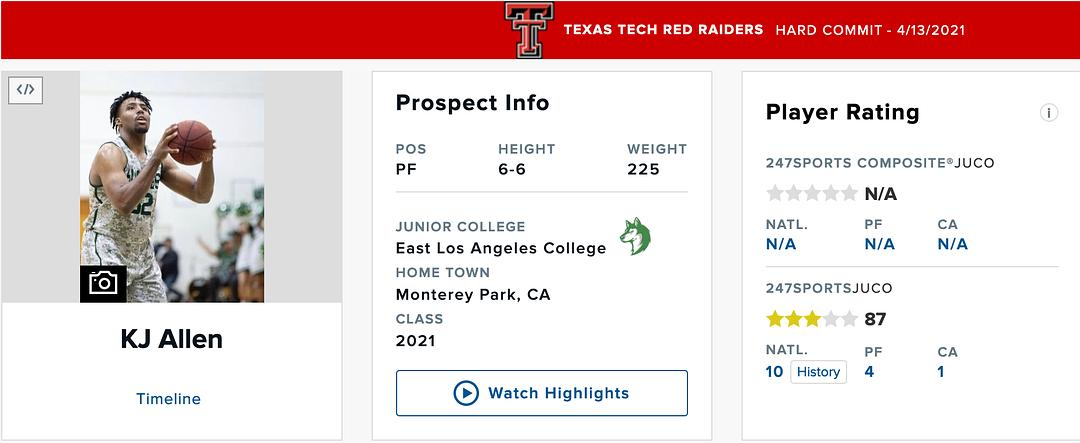
Task: Open the ranking History button
Action: coord(818,372)
